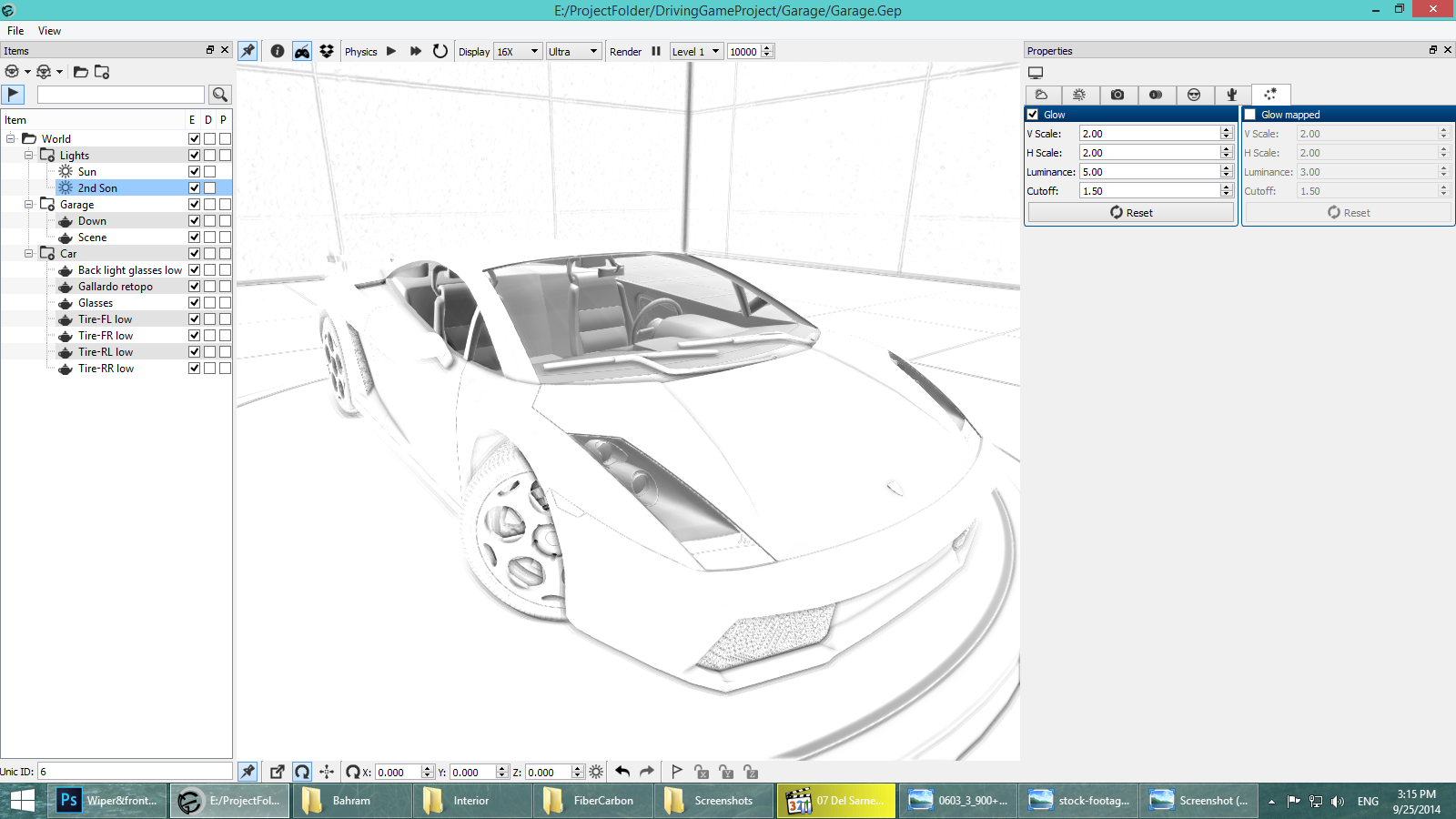Open the Photoshop Wiper&front taskbar item
The width and height of the screenshot is (1456, 819).
[107, 801]
